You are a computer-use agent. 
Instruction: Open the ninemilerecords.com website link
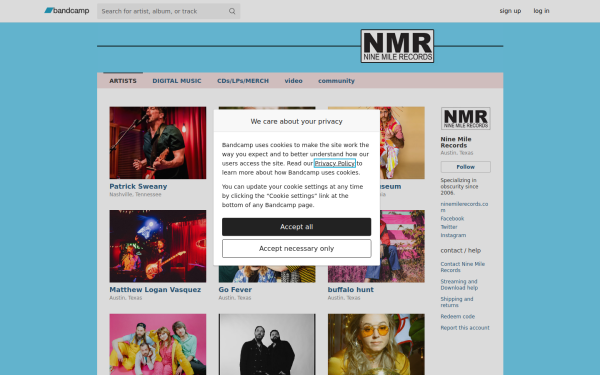point(464,207)
